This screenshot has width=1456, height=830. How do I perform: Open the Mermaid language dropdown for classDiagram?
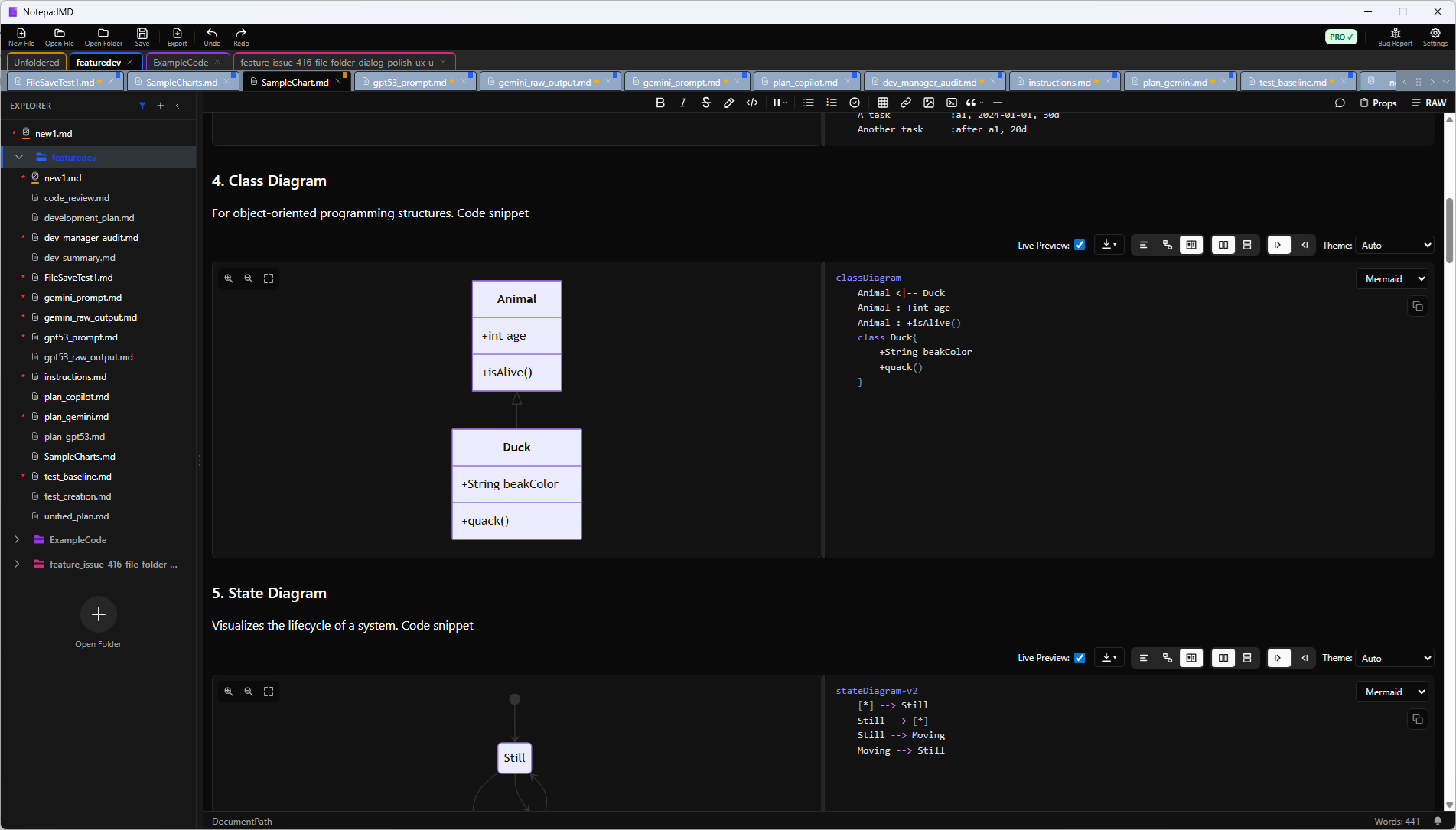tap(1392, 279)
